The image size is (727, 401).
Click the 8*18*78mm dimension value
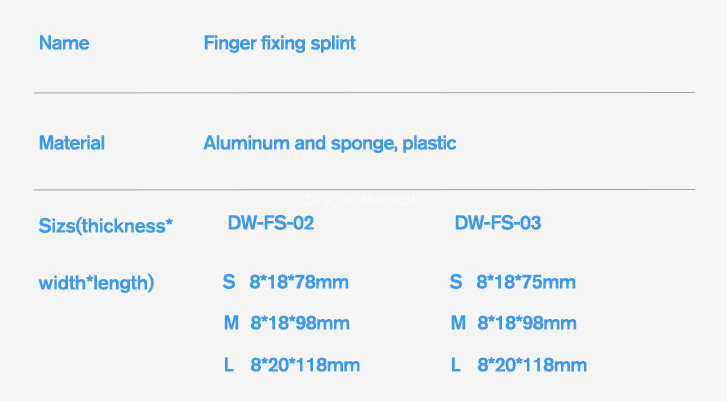click(299, 283)
